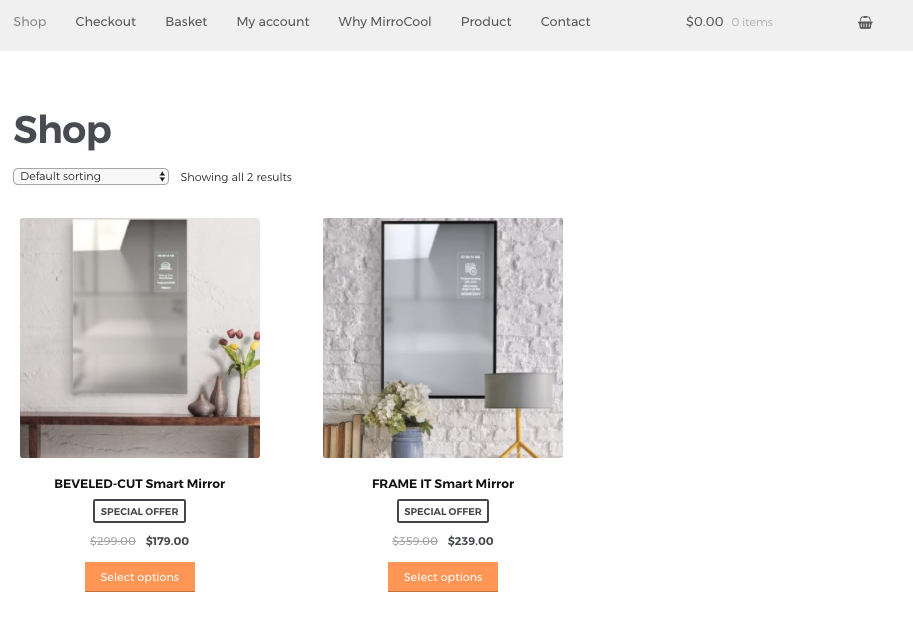Open the shopping basket icon
The height and width of the screenshot is (618, 913).
pyautogui.click(x=865, y=22)
